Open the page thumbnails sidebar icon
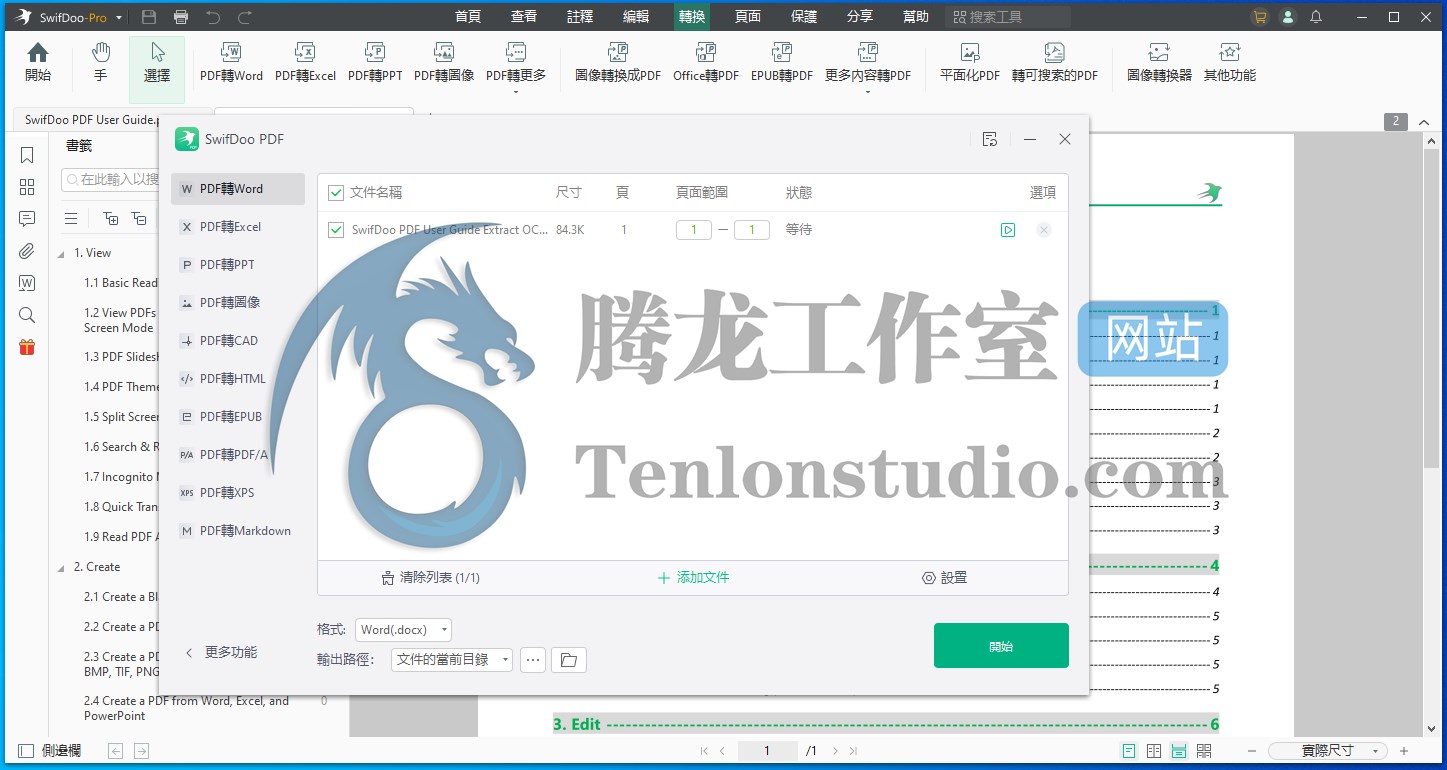Viewport: 1447px width, 770px height. (x=27, y=187)
